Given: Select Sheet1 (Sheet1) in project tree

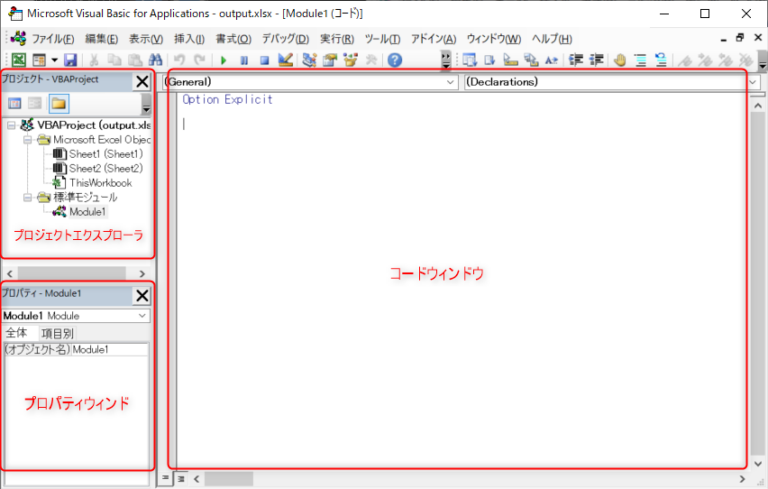Looking at the screenshot, I should coord(105,155).
